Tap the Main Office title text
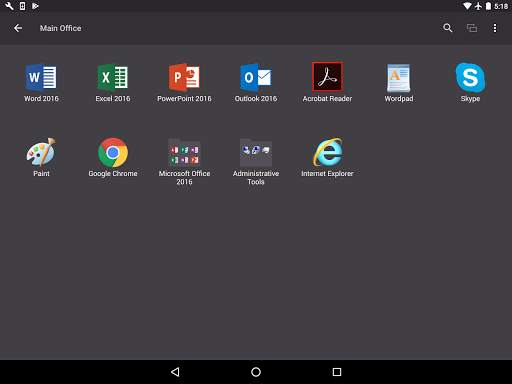The image size is (512, 384). (x=60, y=28)
